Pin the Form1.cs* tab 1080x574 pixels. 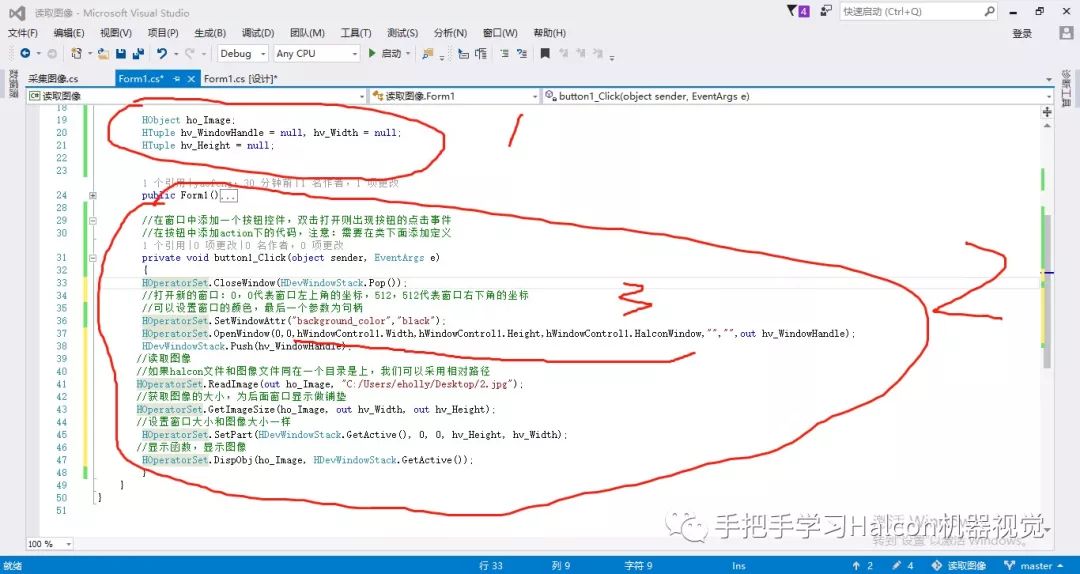tap(176, 79)
